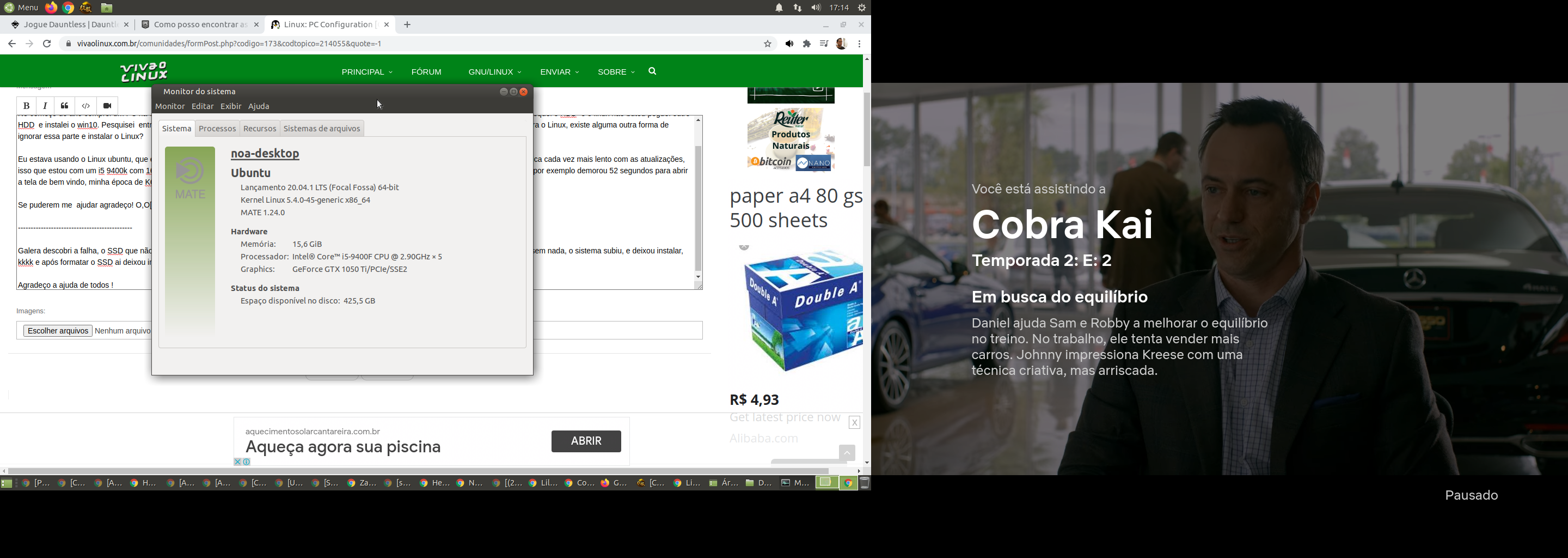
Task: Open the Ár... window in the taskbar
Action: (723, 483)
